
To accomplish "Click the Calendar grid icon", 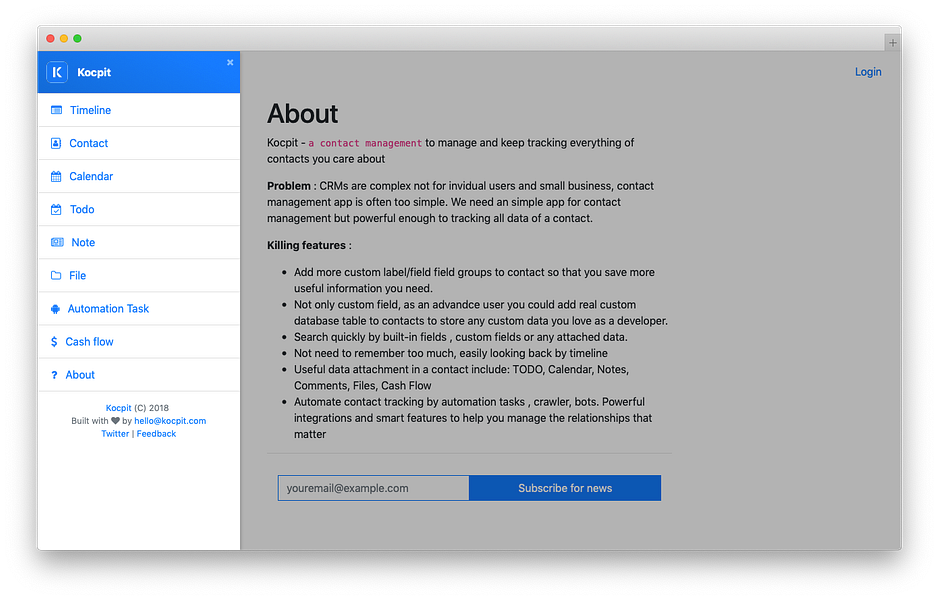I will click(x=56, y=176).
